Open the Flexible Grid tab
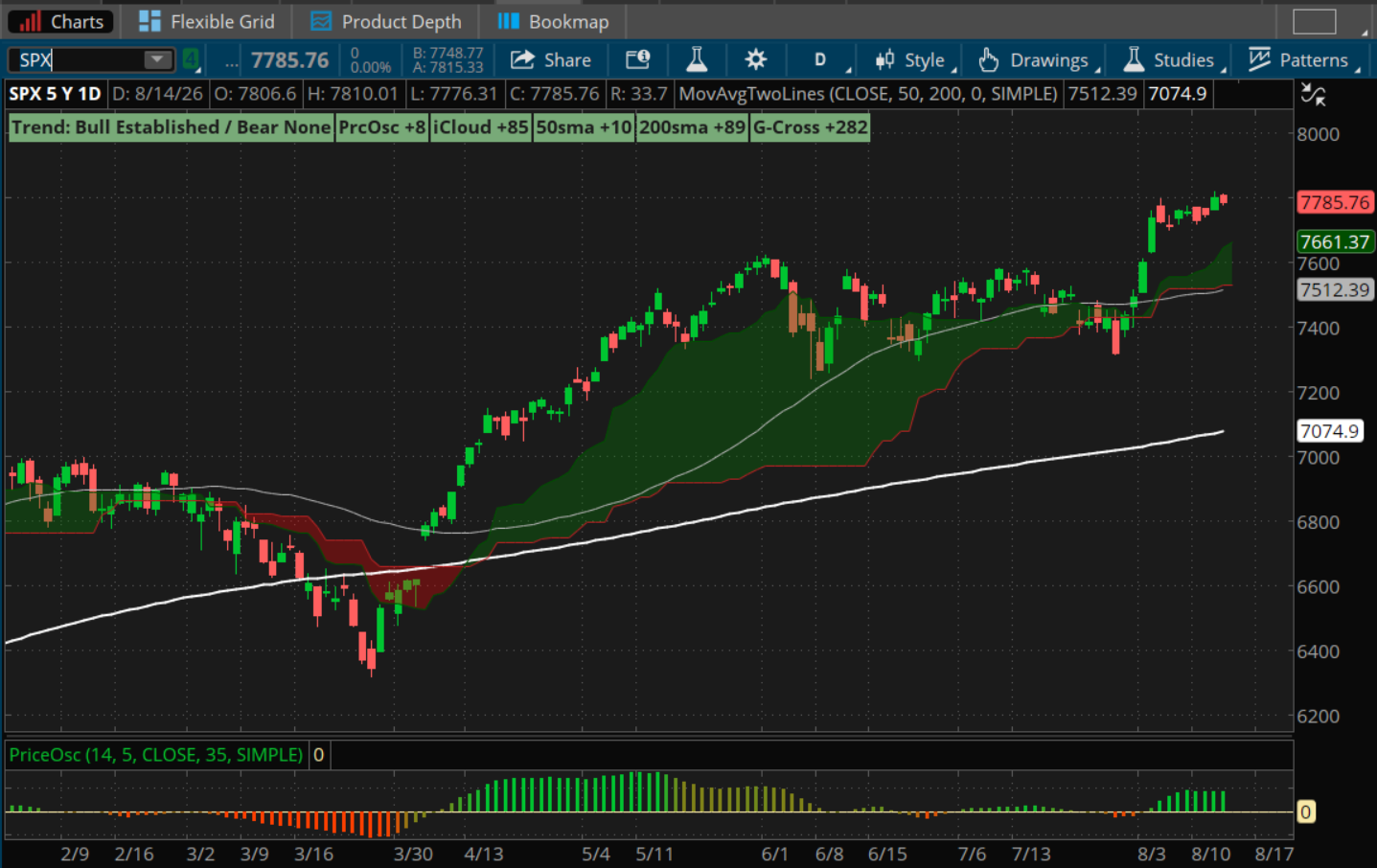Viewport: 1377px width, 868px height. [206, 21]
